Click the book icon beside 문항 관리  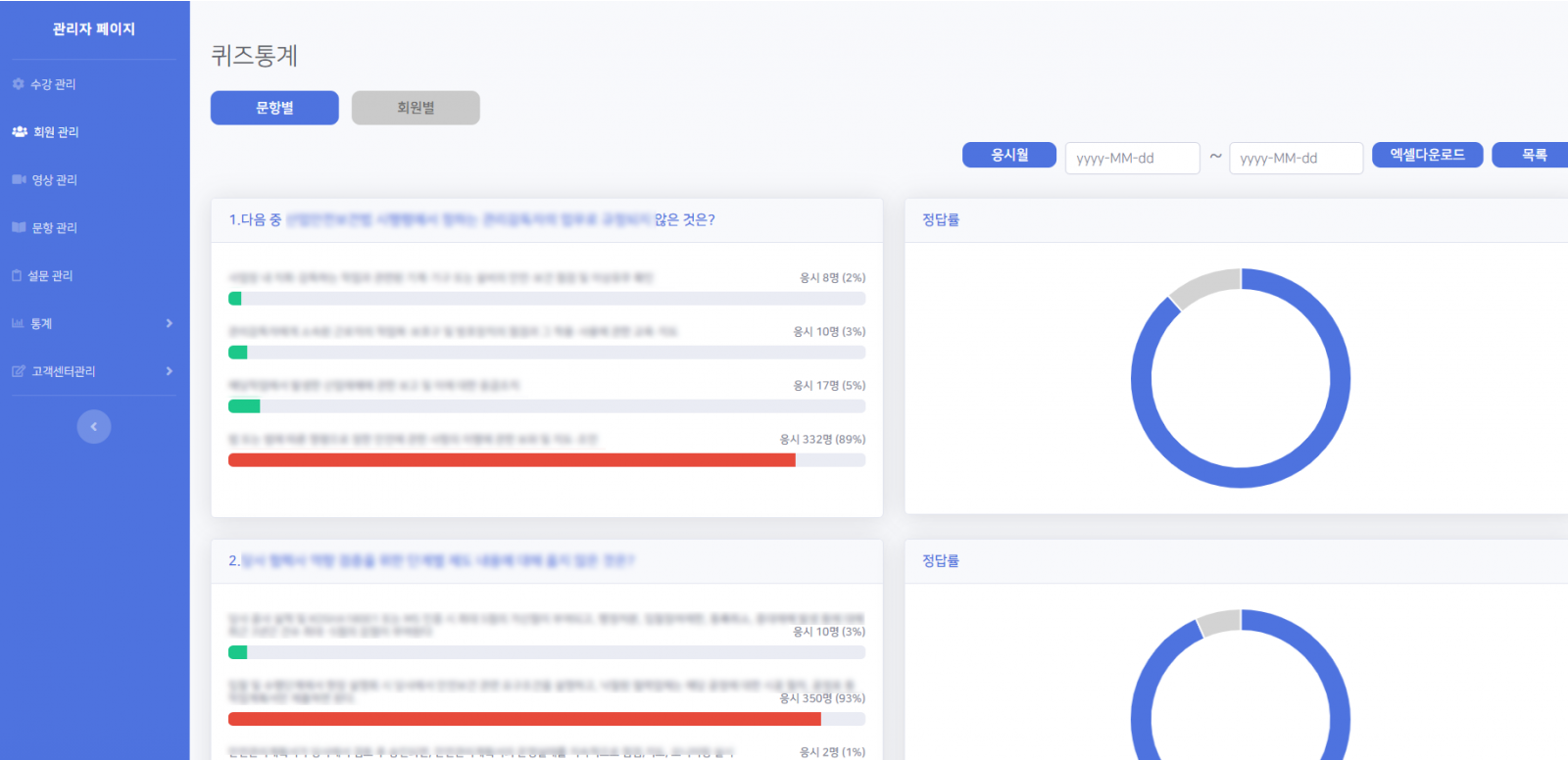click(19, 227)
